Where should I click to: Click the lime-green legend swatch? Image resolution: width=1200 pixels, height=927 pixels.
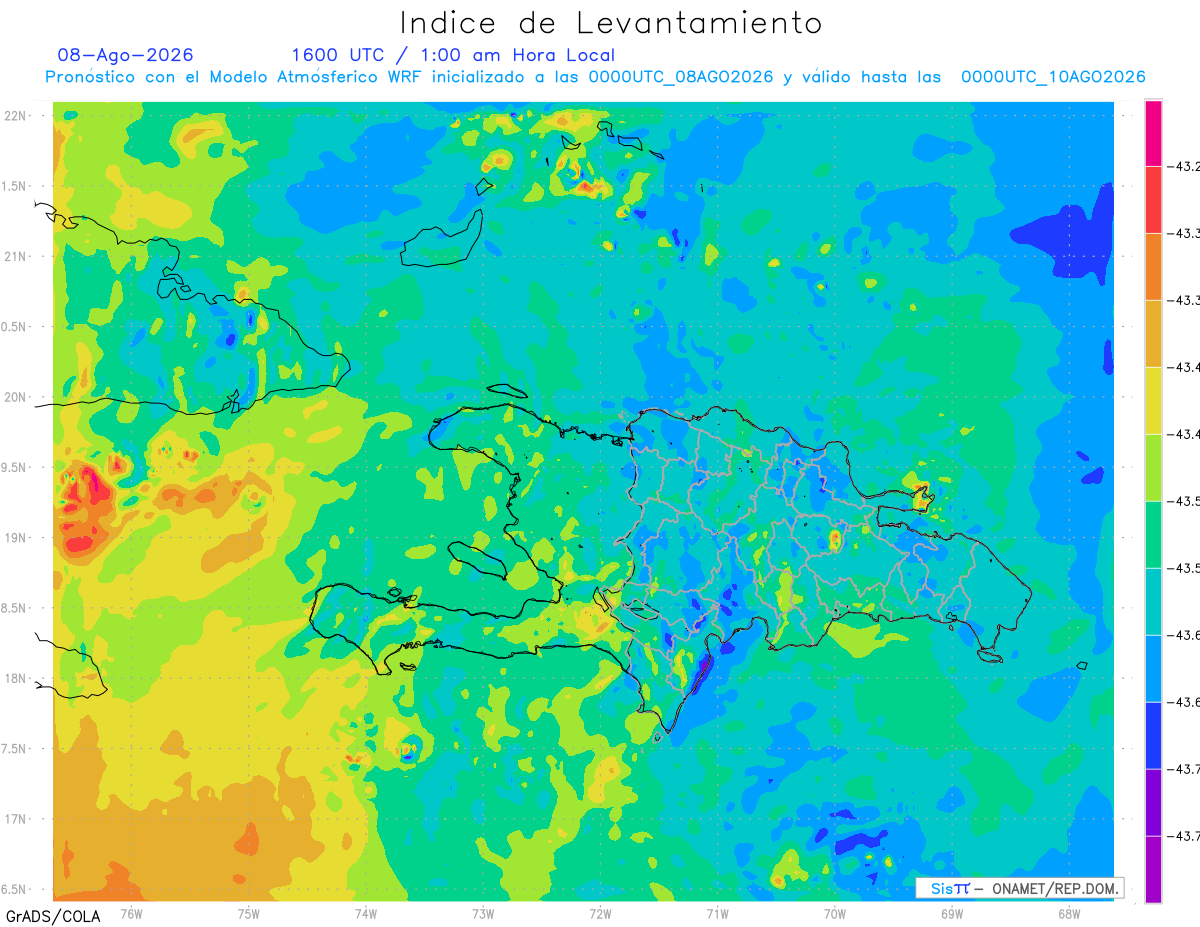point(1153,467)
